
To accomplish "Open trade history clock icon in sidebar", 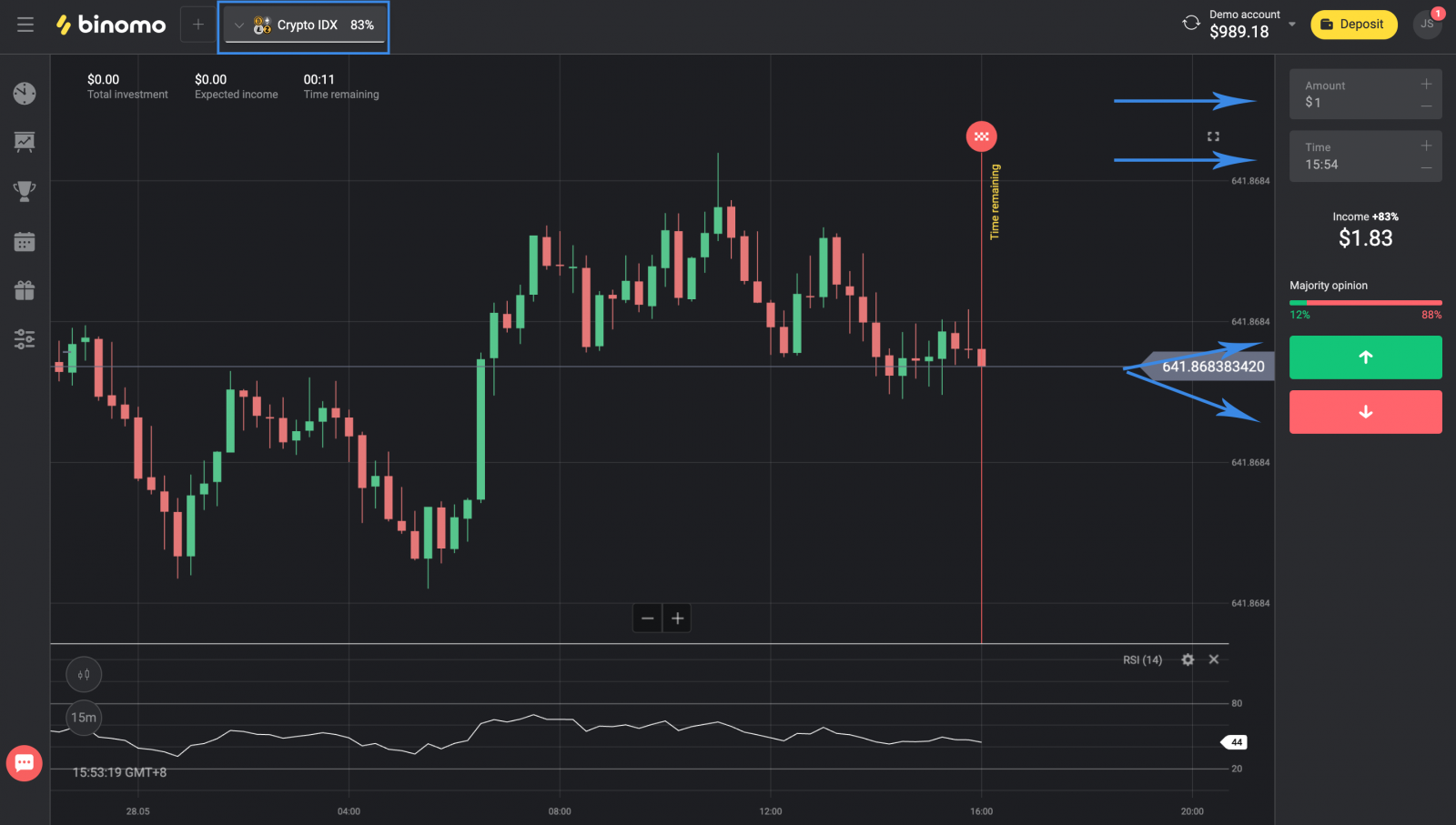I will click(25, 94).
